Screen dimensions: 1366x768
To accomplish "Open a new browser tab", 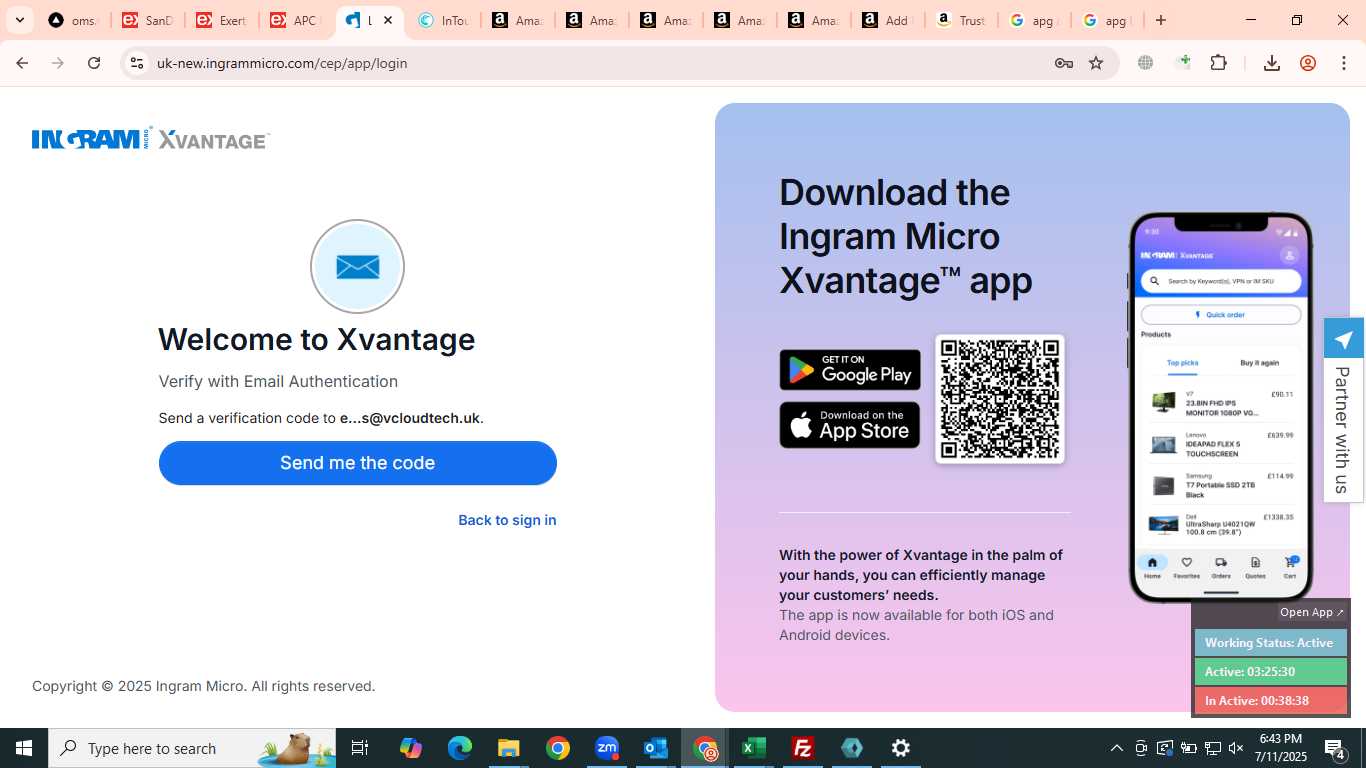I will pos(1161,20).
